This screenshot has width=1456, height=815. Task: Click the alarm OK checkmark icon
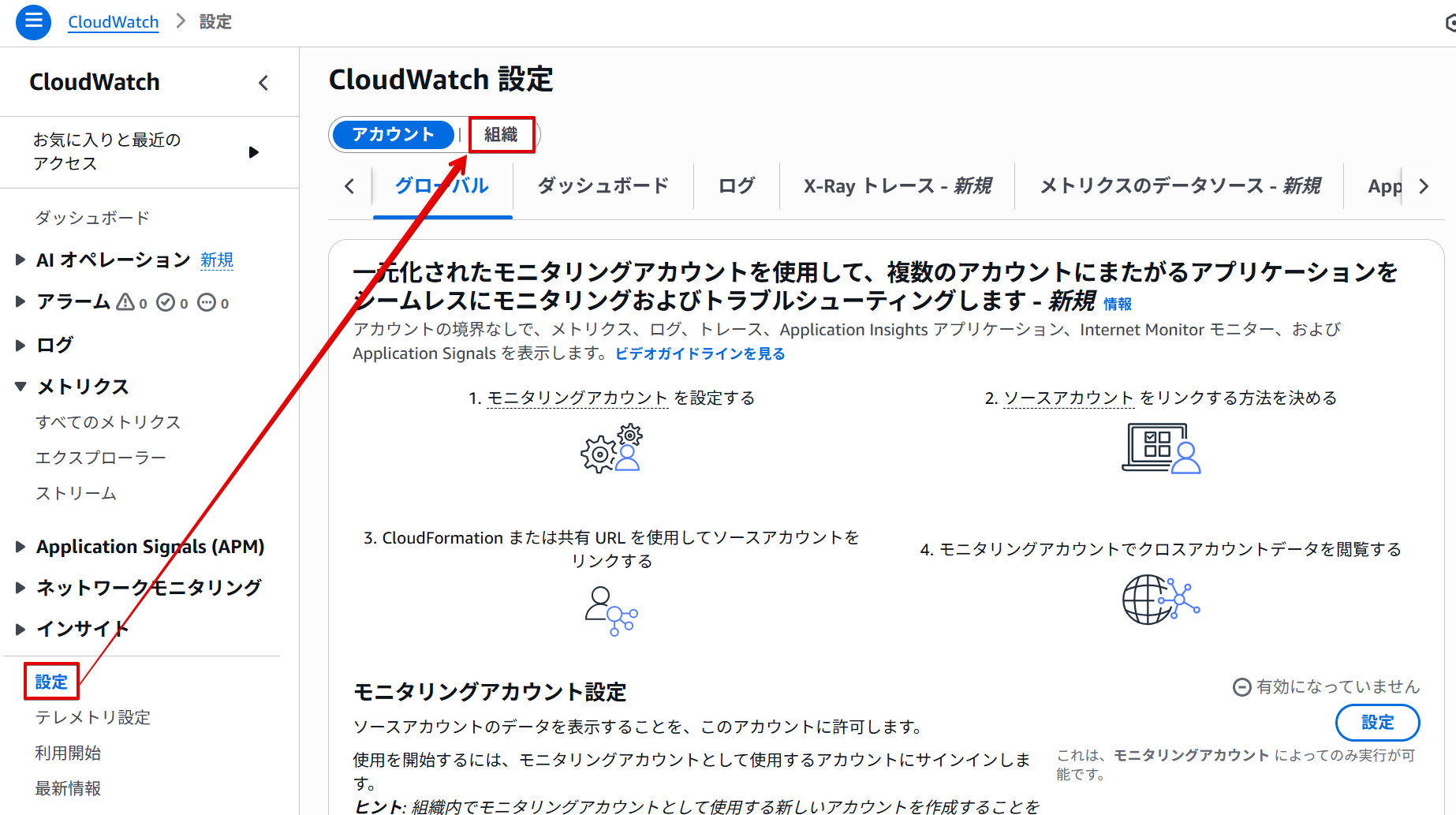click(166, 302)
